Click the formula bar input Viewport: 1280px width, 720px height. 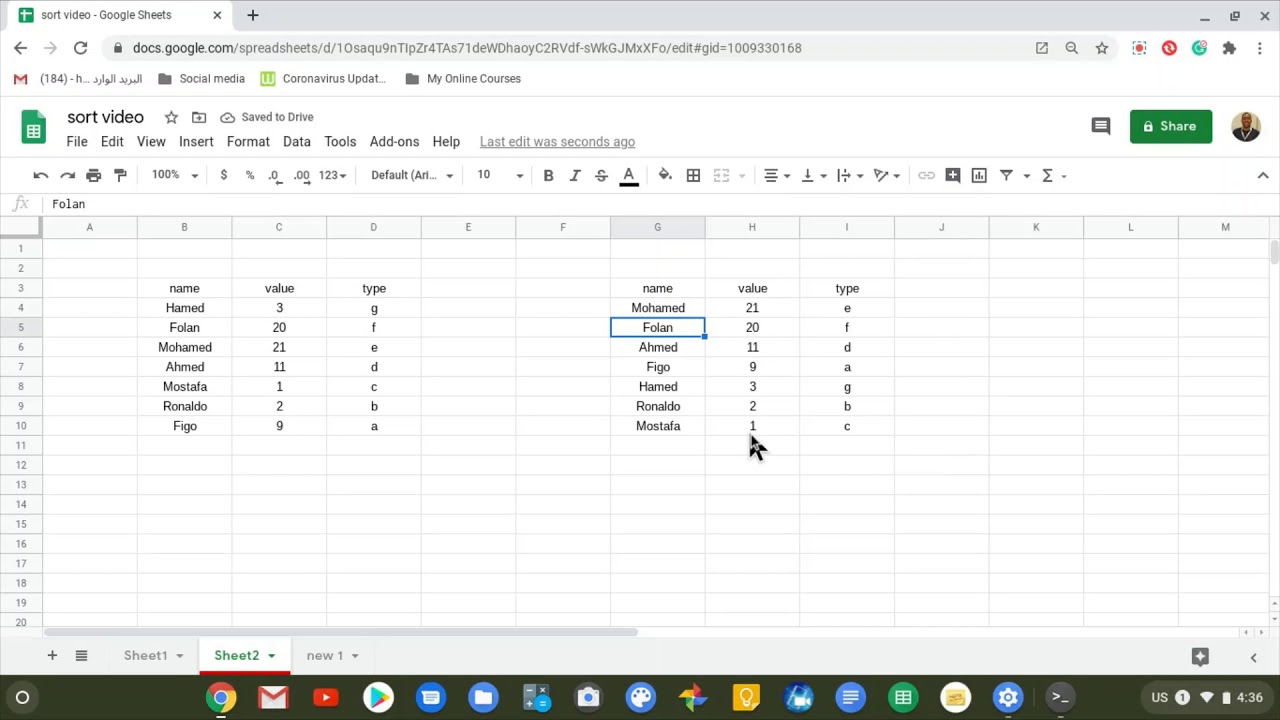coord(660,204)
